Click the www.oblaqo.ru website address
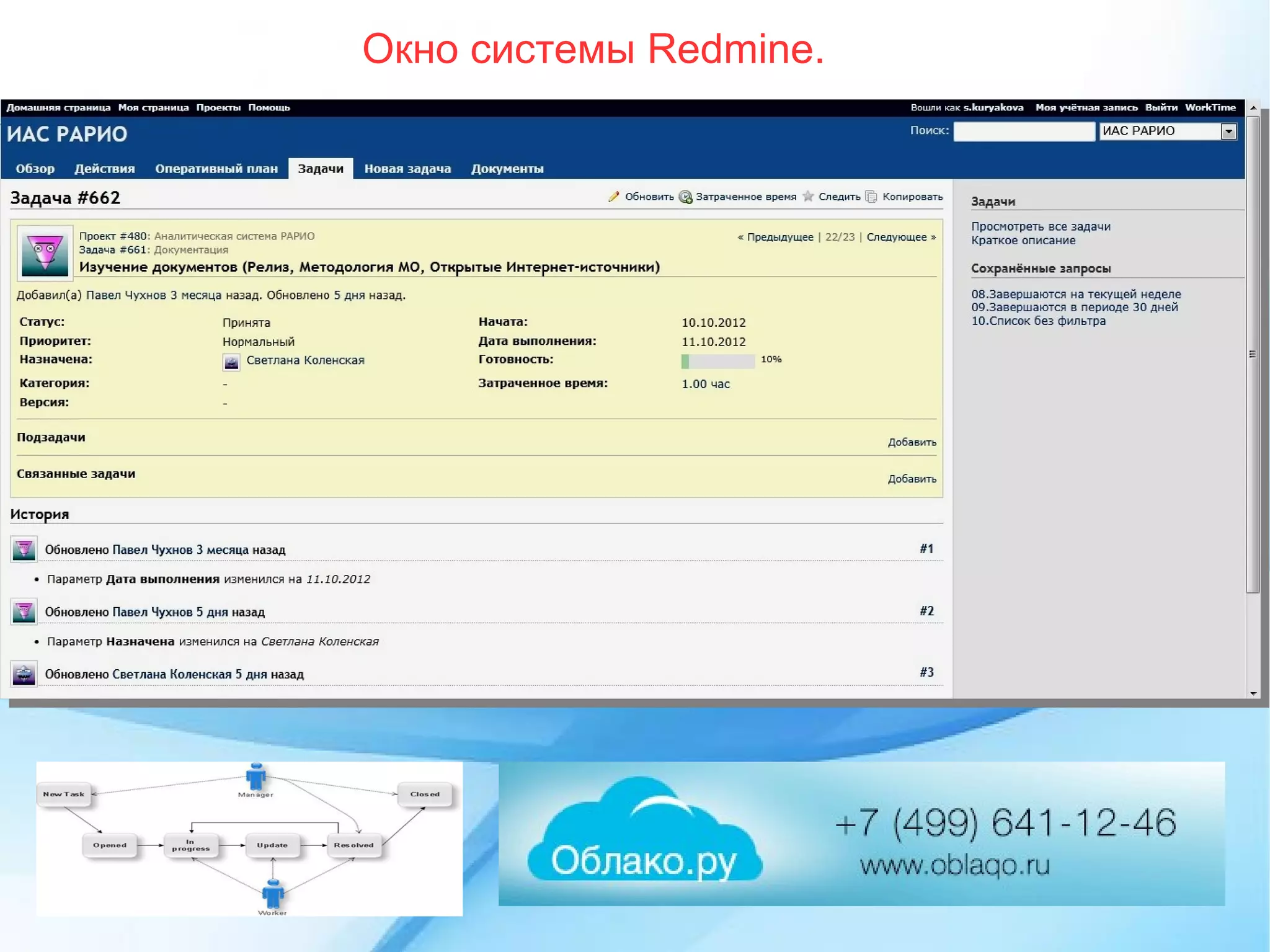The width and height of the screenshot is (1270, 952). [955, 865]
